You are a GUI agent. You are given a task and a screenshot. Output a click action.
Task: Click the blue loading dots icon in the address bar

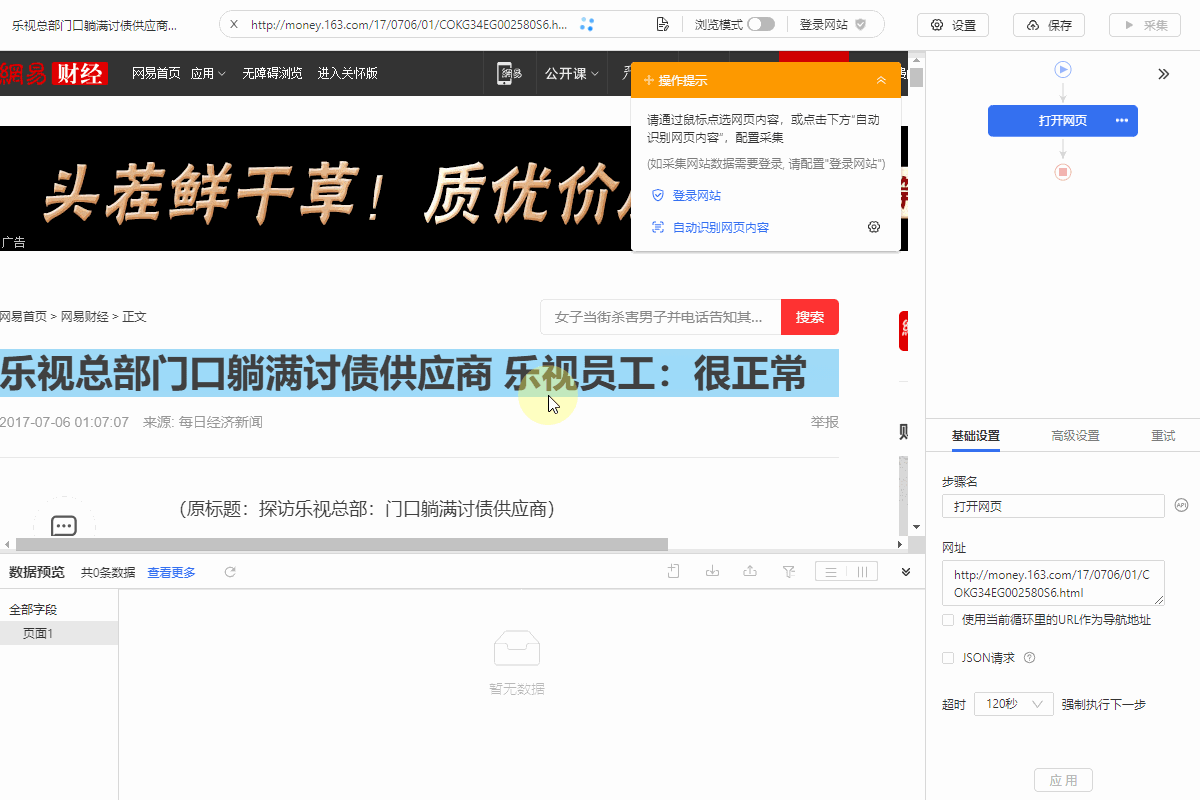click(587, 25)
